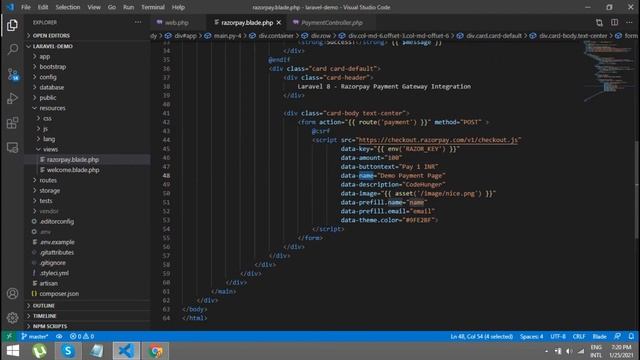Open the Source Control view icon
Viewport: 640px width, 360px height.
pyautogui.click(x=12, y=74)
